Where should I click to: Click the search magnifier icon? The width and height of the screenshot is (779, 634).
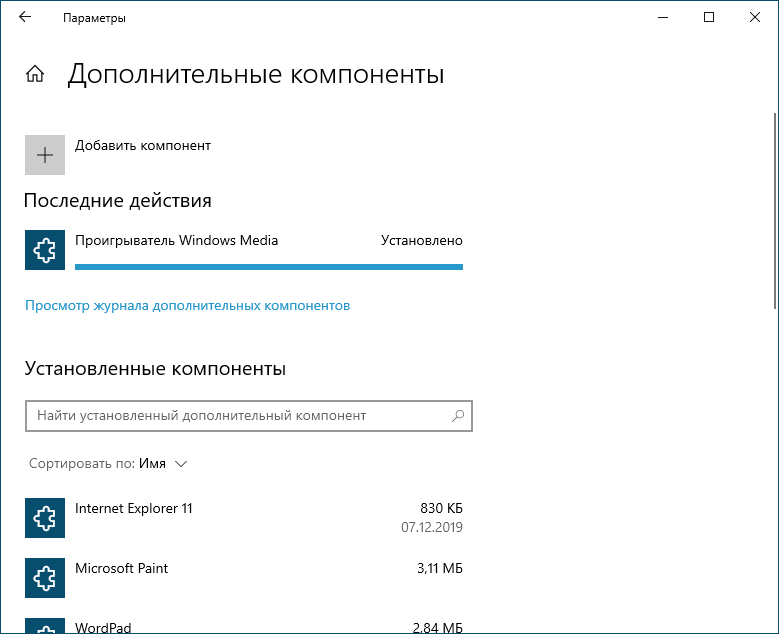(x=458, y=415)
